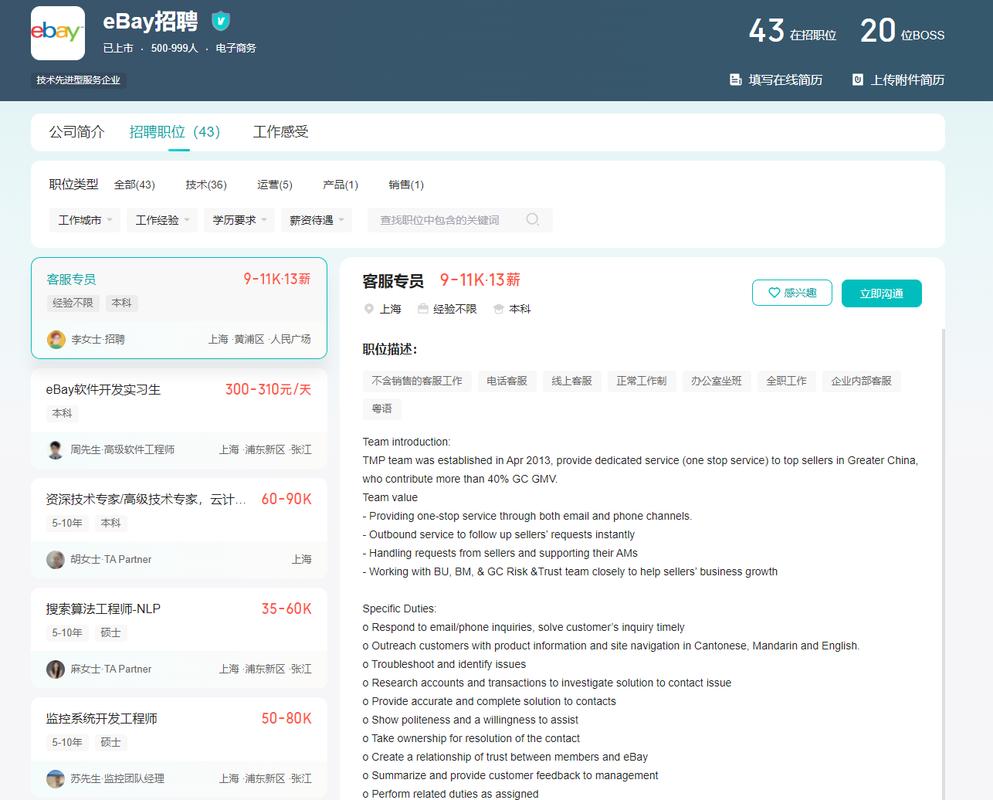This screenshot has height=800, width=993.
Task: Click the 35-60K salary text
Action: point(286,609)
